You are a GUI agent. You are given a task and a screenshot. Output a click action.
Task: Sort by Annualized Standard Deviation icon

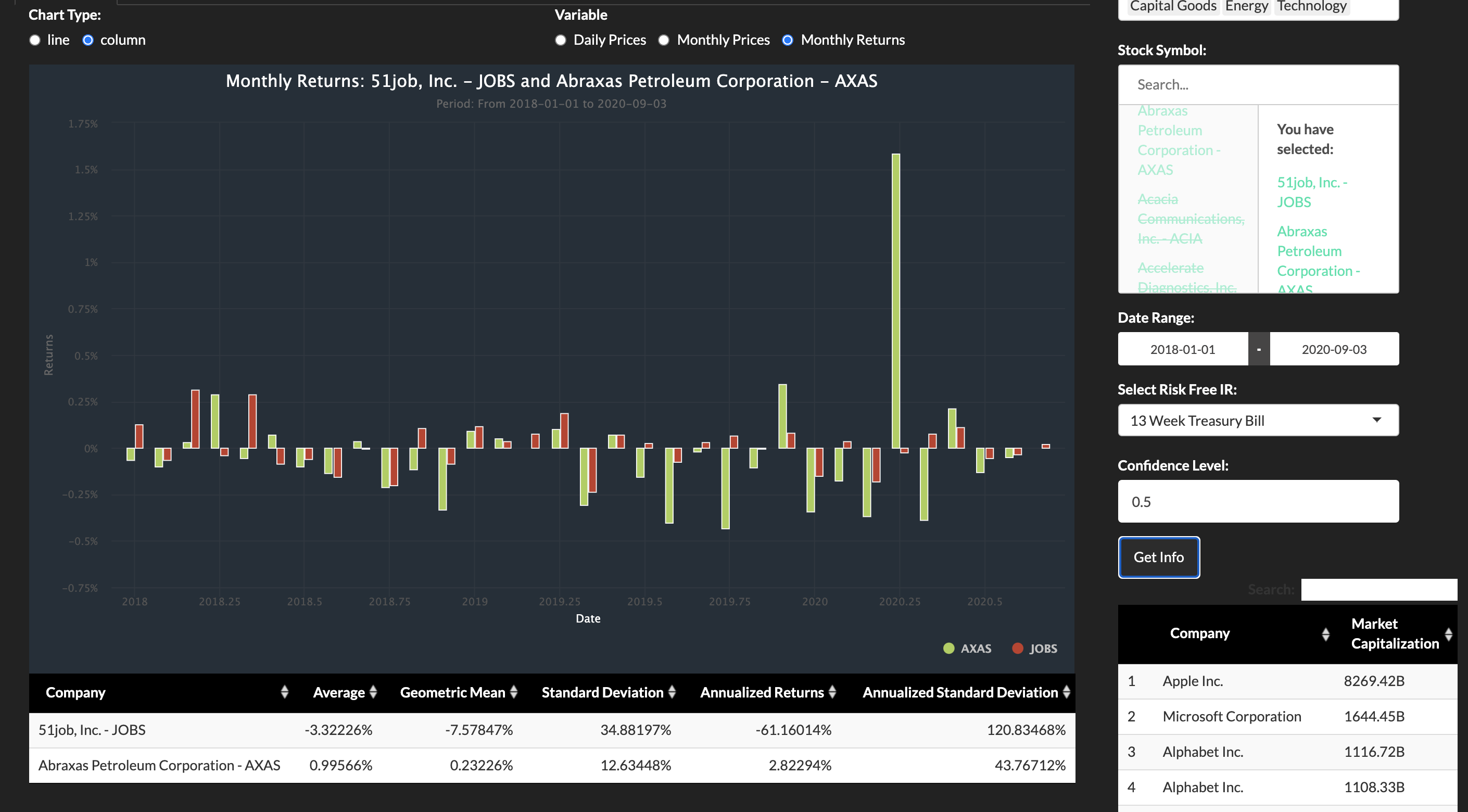click(1066, 692)
